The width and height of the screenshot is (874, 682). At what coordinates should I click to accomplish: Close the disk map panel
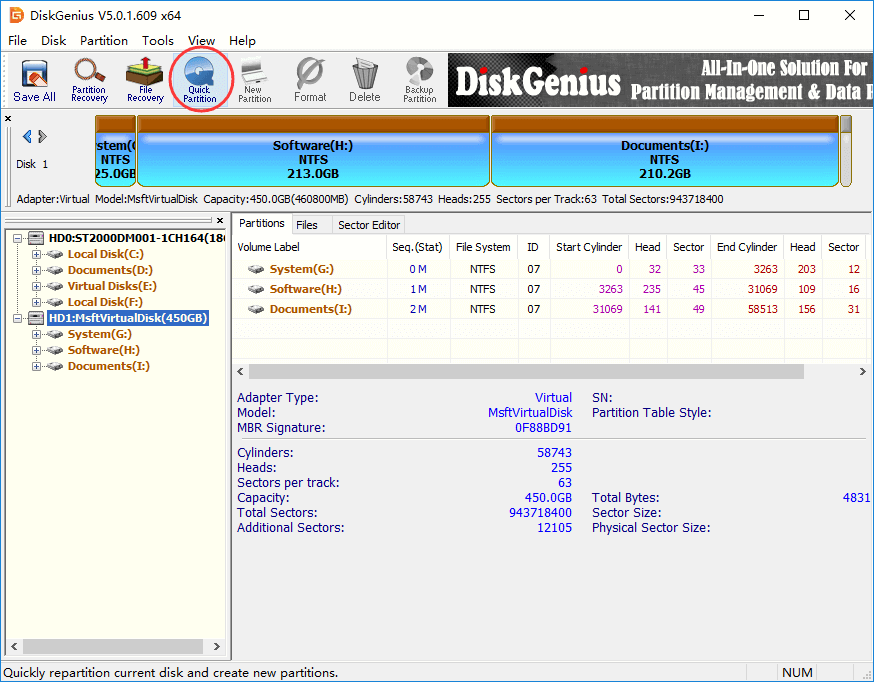[x=8, y=119]
